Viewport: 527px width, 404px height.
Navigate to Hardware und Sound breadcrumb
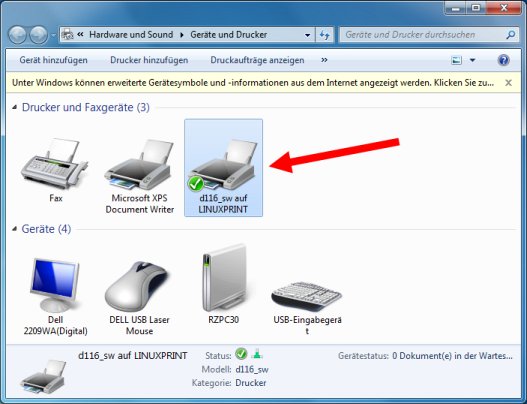tap(131, 35)
